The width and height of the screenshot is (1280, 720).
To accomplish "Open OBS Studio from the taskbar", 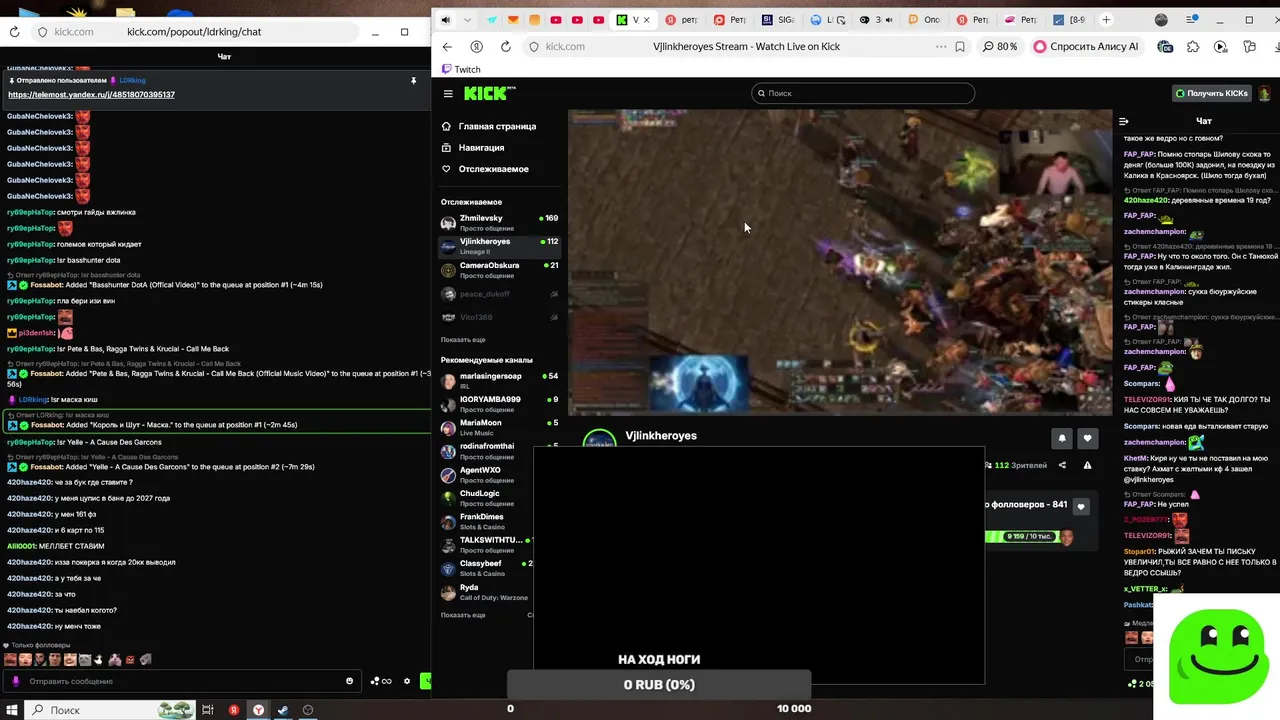I will [308, 710].
